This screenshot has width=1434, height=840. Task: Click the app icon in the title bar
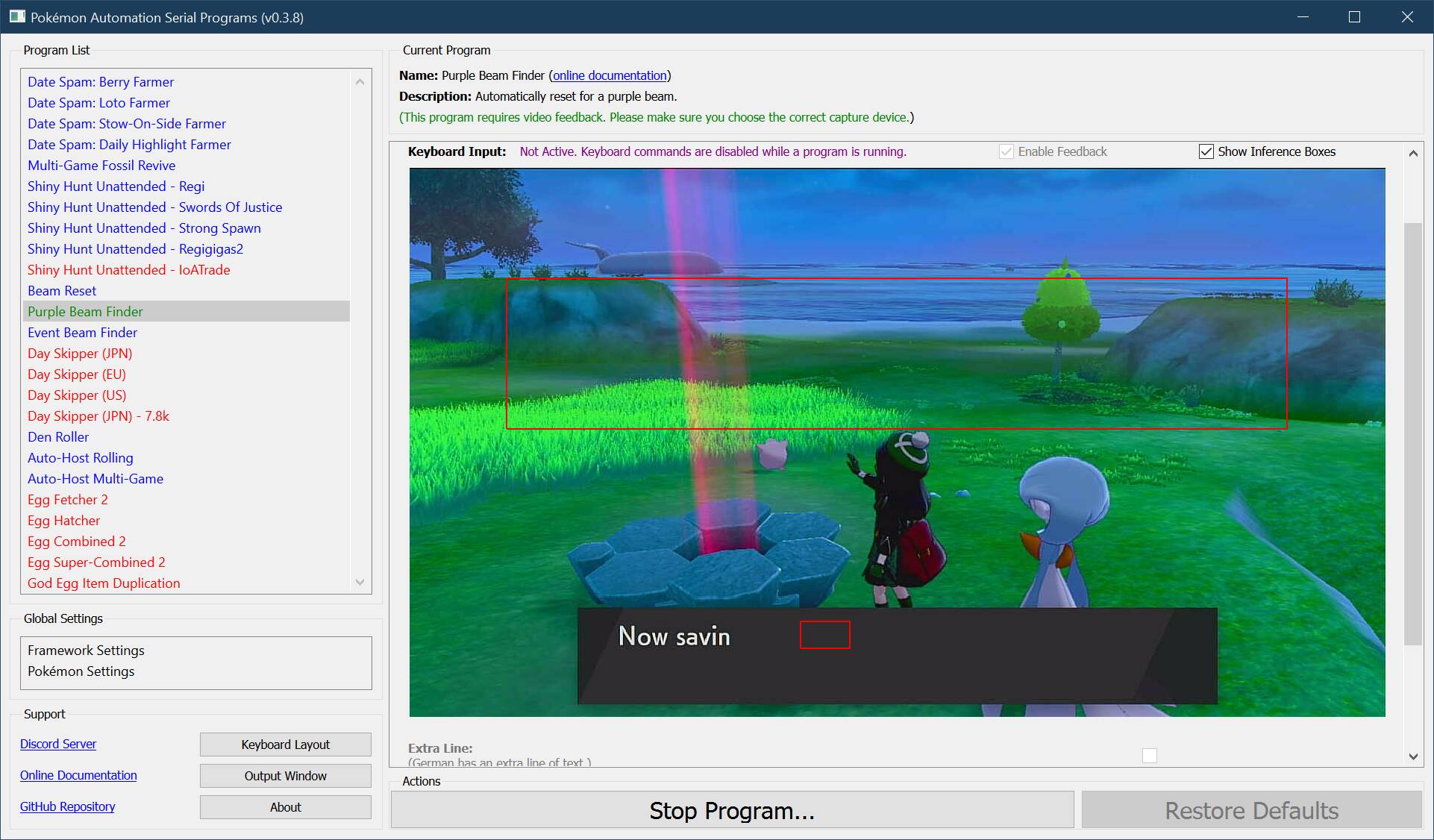click(17, 16)
